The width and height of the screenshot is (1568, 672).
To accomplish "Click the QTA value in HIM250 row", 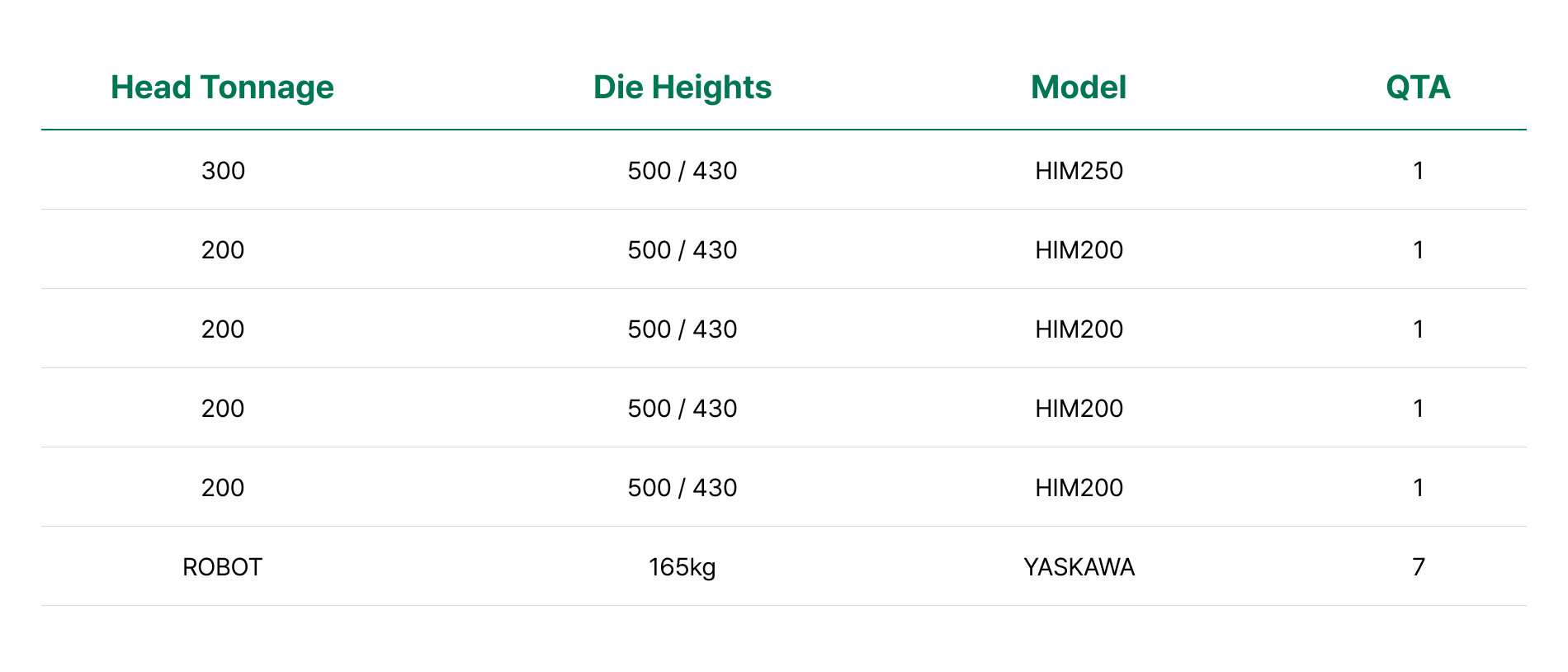I will click(1418, 171).
